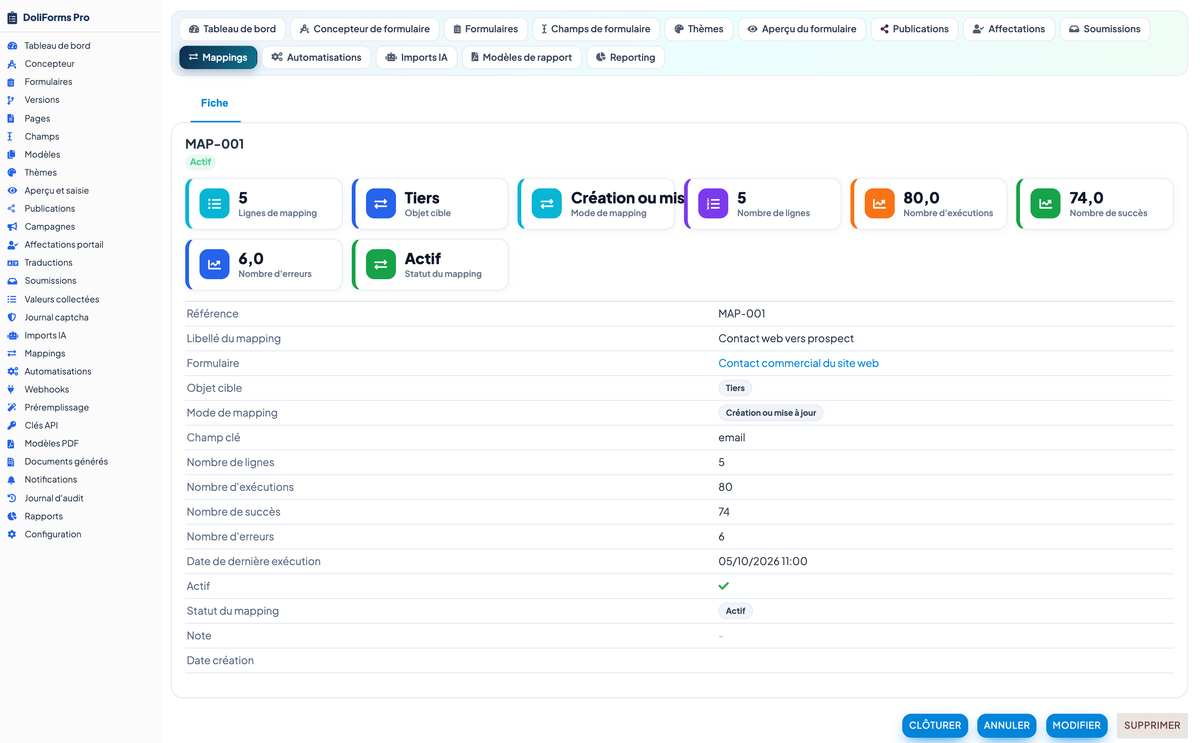
Task: Open Documents générés in the sidebar
Action: [66, 462]
